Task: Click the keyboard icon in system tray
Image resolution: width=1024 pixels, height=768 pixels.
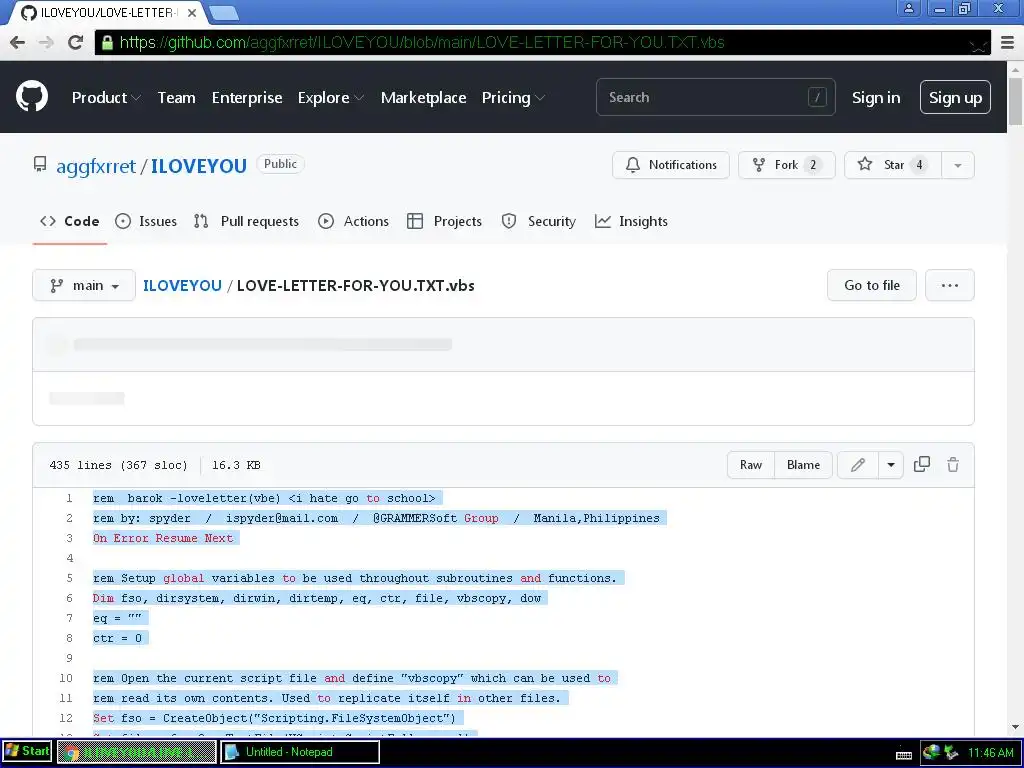Action: [904, 755]
